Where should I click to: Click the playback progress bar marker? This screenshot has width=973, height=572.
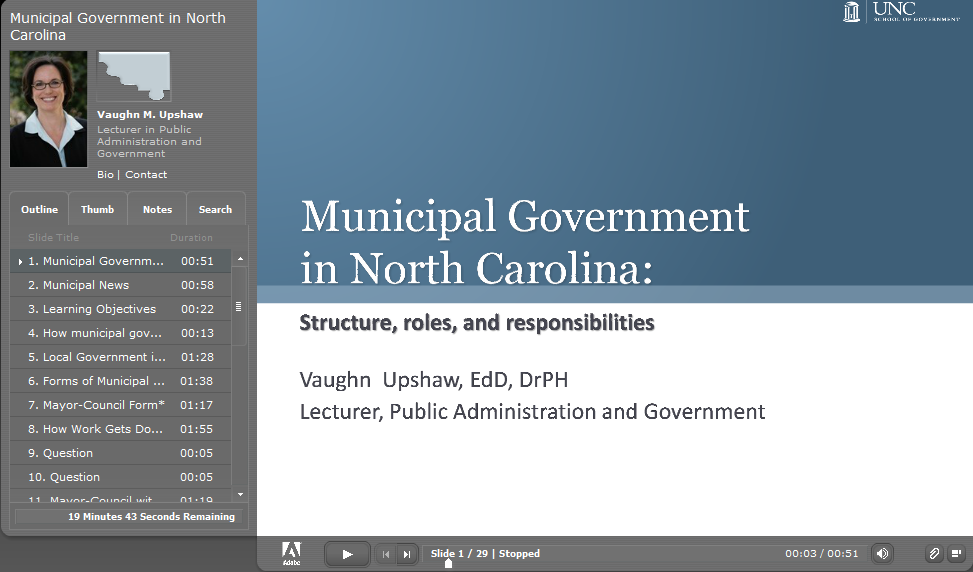449,563
